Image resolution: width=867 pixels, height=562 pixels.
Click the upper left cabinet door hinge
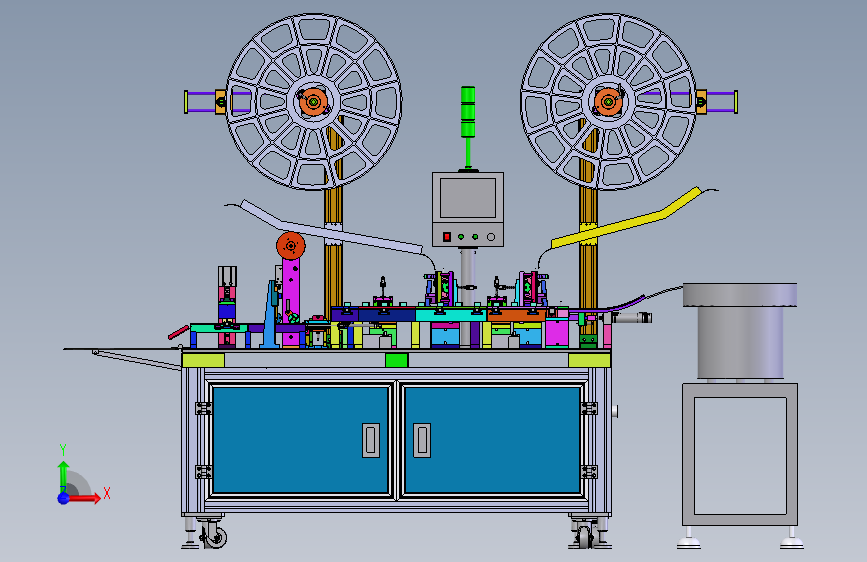coord(203,408)
